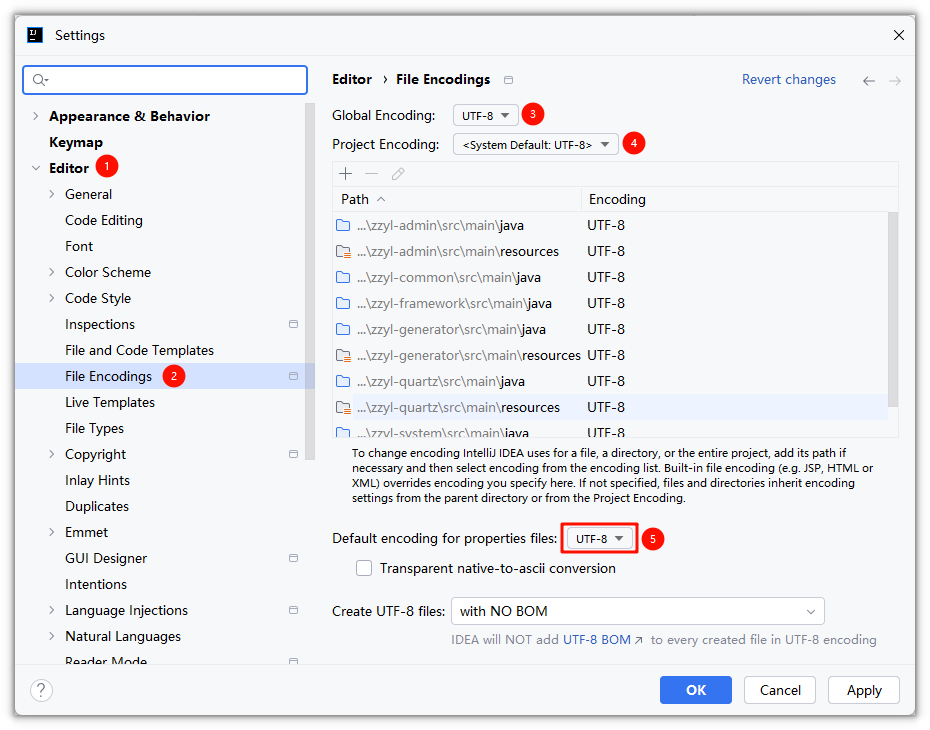Select File Types settings
Image resolution: width=930 pixels, height=730 pixels.
(94, 428)
